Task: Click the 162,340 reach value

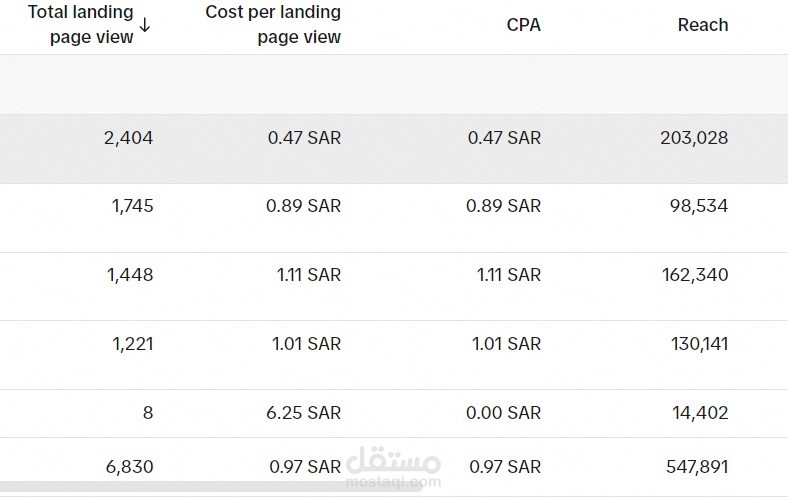Action: pyautogui.click(x=693, y=275)
